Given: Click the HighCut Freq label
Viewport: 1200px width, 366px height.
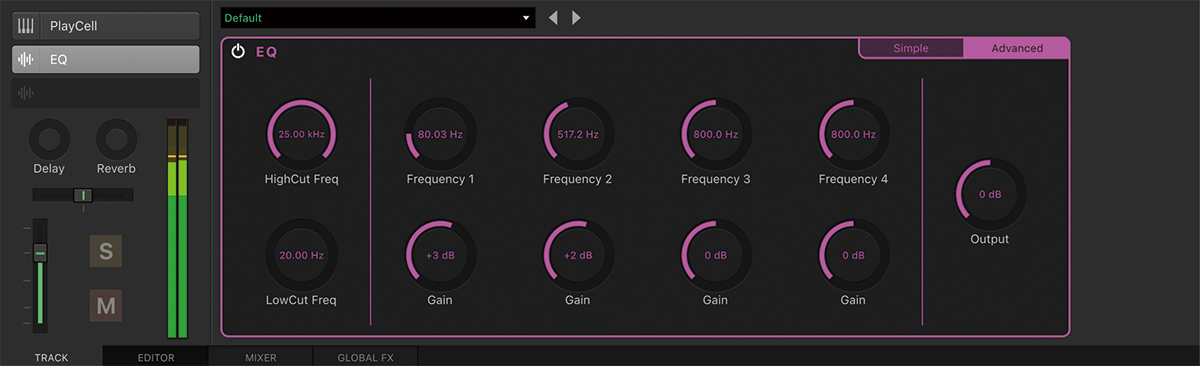Looking at the screenshot, I should (302, 180).
